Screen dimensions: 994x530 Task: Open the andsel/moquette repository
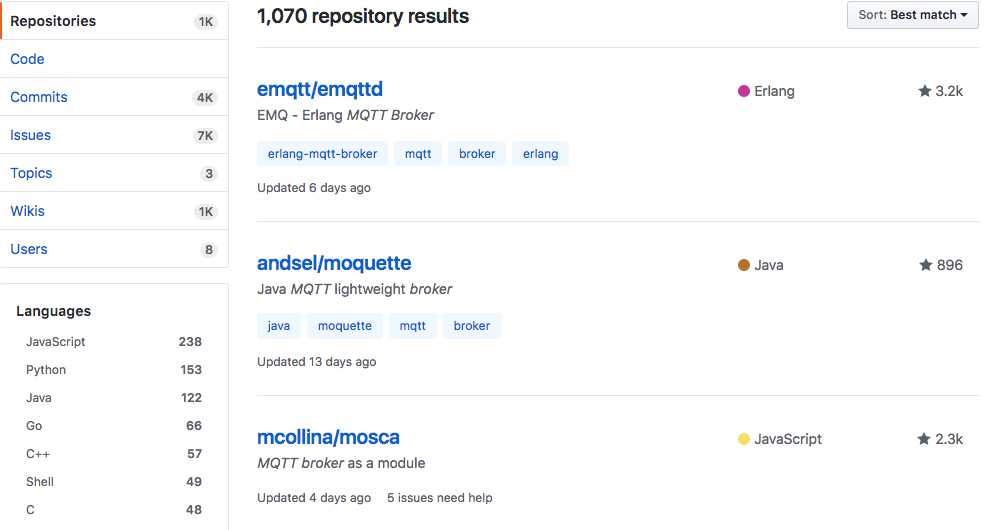tap(334, 263)
